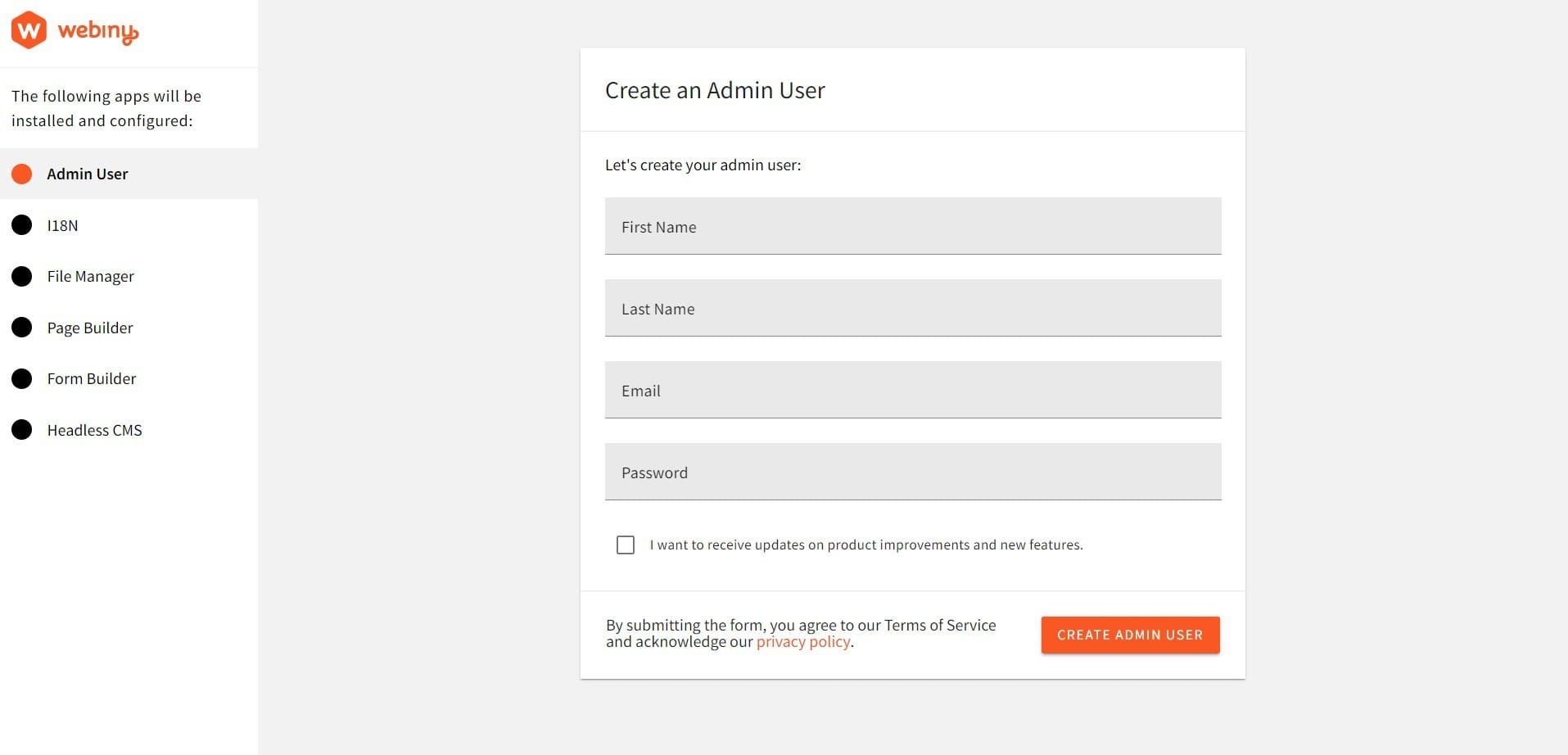
Task: Select the Page Builder label in sidebar
Action: pos(90,328)
